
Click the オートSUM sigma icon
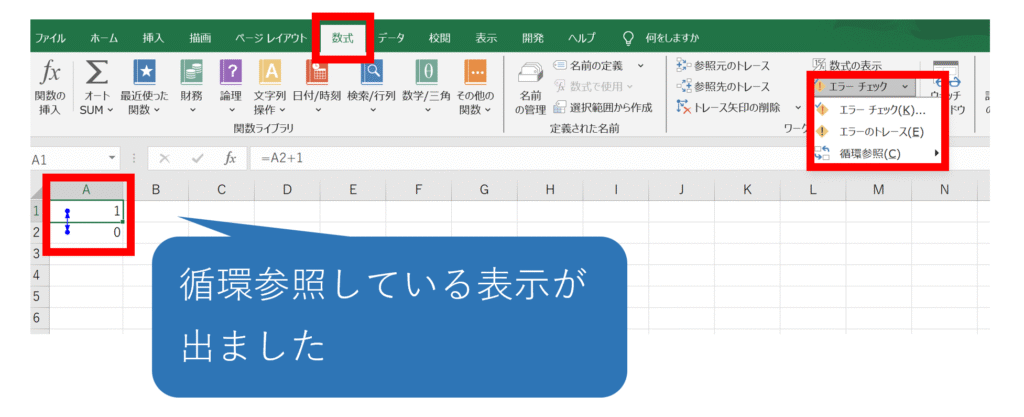pos(96,74)
